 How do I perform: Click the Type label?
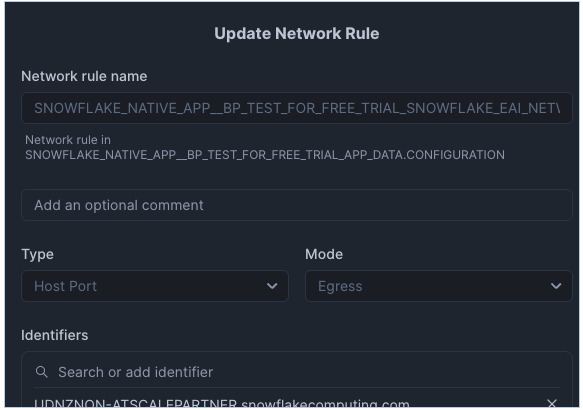tap(38, 254)
